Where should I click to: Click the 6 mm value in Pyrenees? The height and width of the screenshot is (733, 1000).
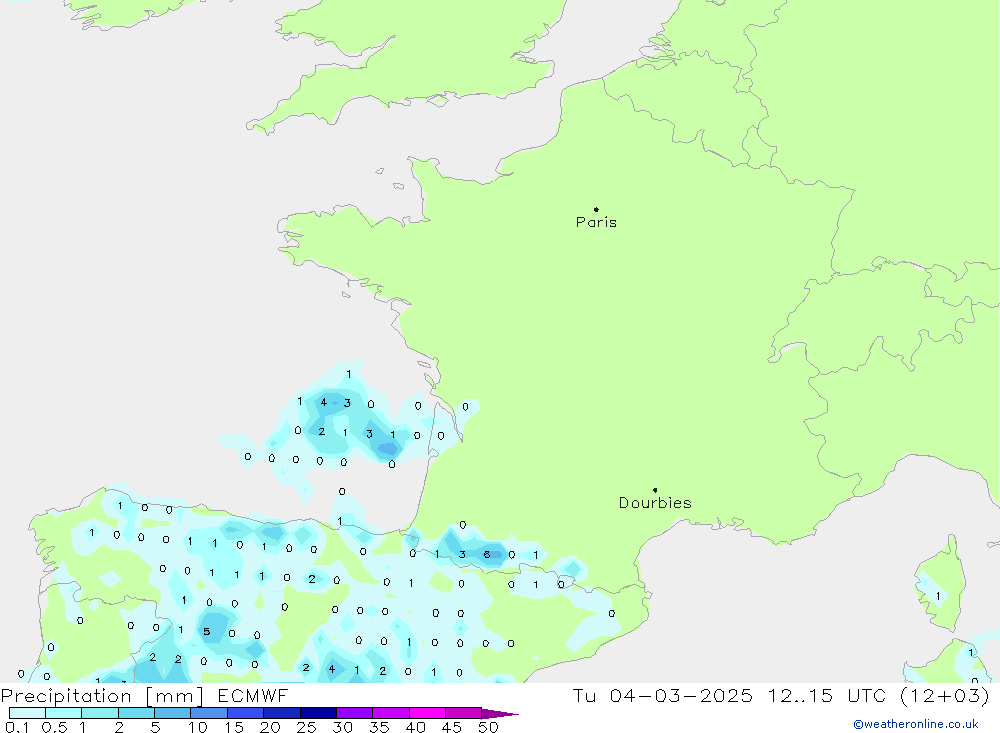(x=487, y=554)
